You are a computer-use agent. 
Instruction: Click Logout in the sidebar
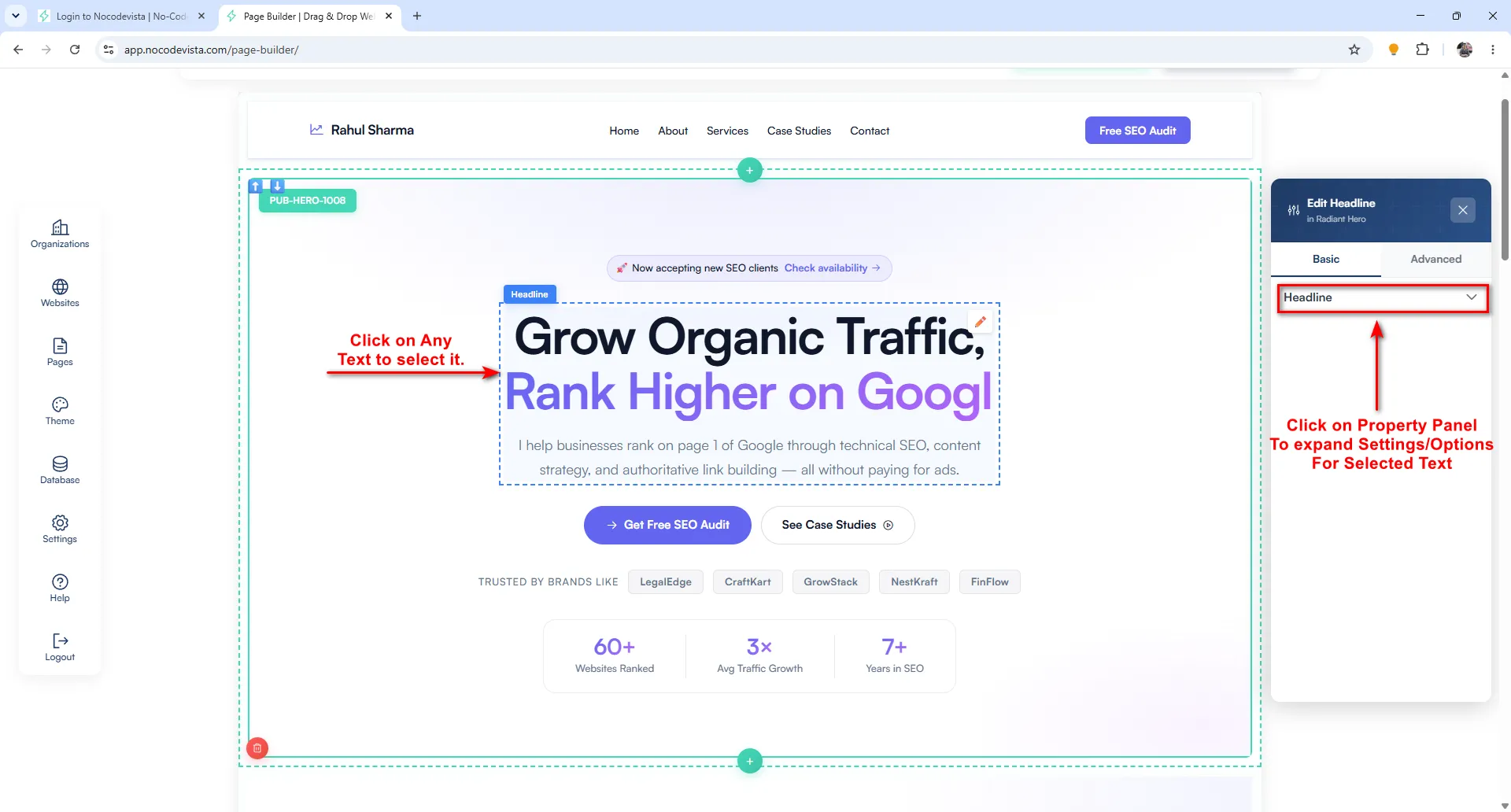pos(60,648)
